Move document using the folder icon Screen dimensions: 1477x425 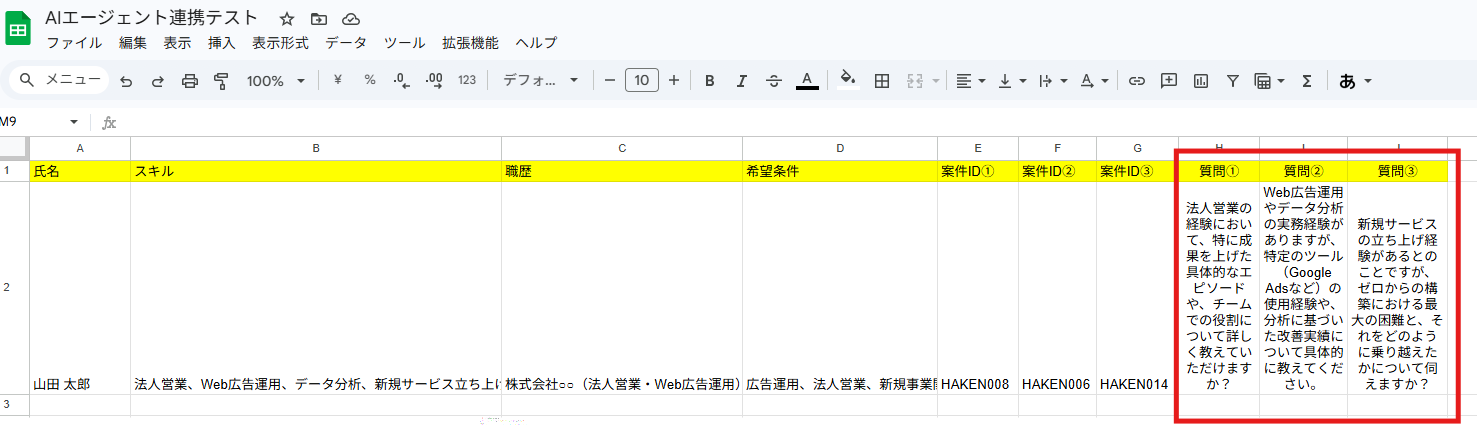(319, 19)
